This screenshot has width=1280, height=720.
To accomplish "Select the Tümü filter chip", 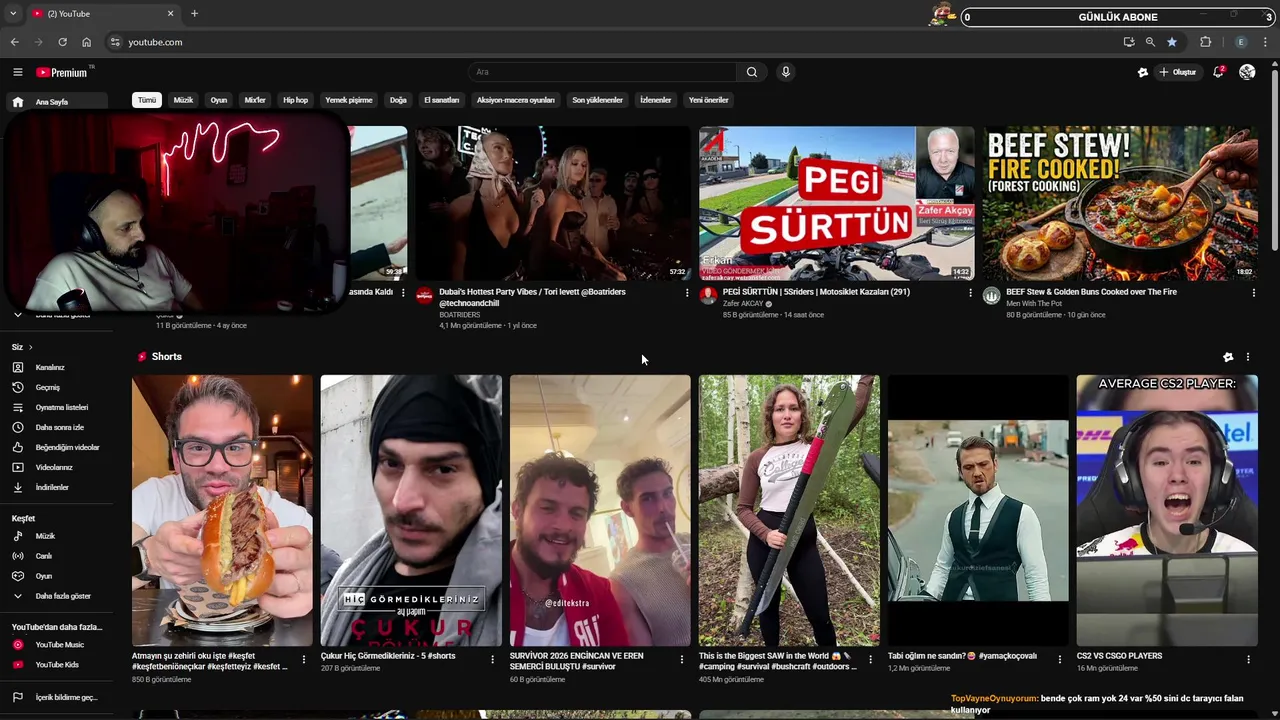I will point(147,100).
